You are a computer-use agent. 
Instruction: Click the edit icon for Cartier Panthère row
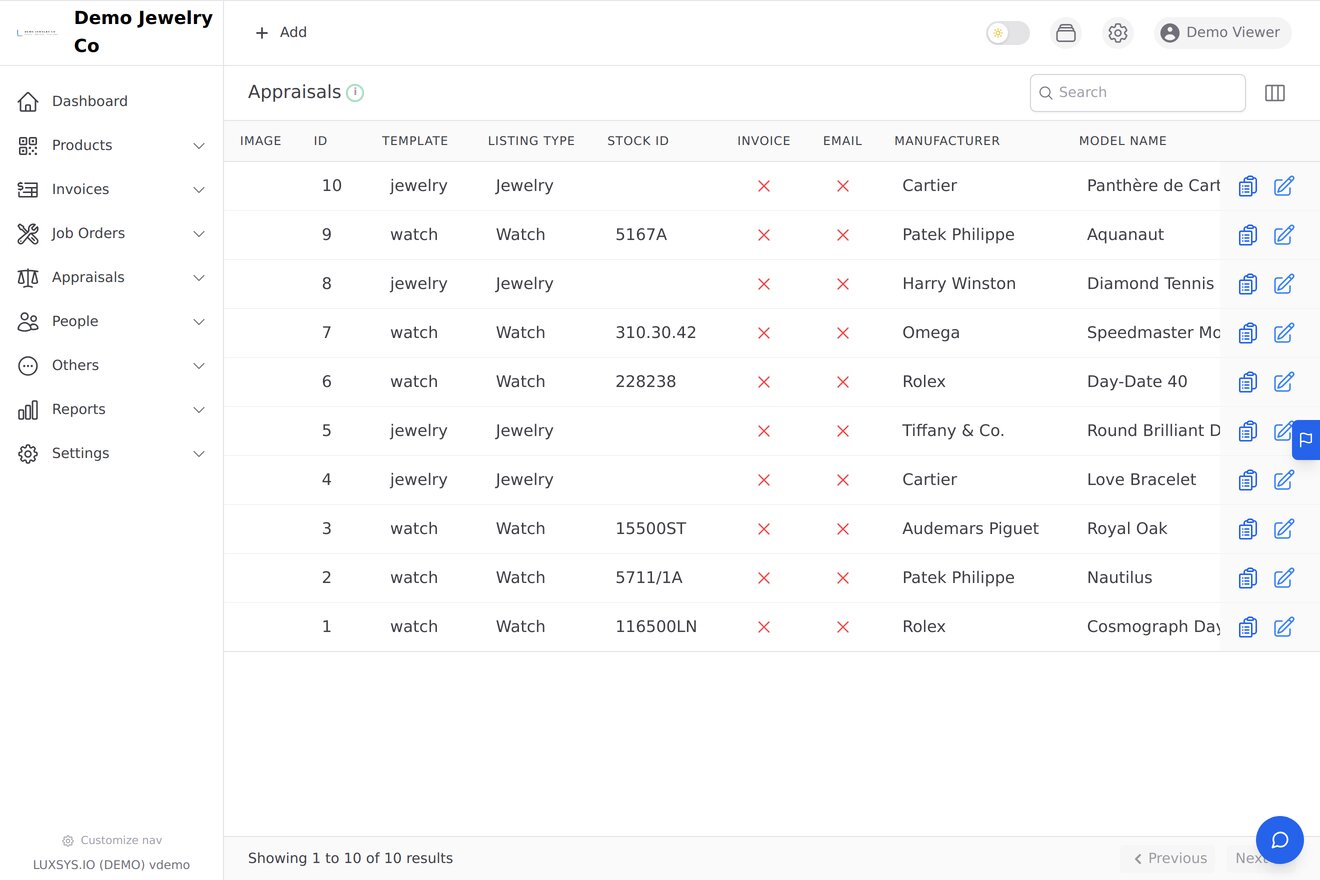coord(1284,186)
